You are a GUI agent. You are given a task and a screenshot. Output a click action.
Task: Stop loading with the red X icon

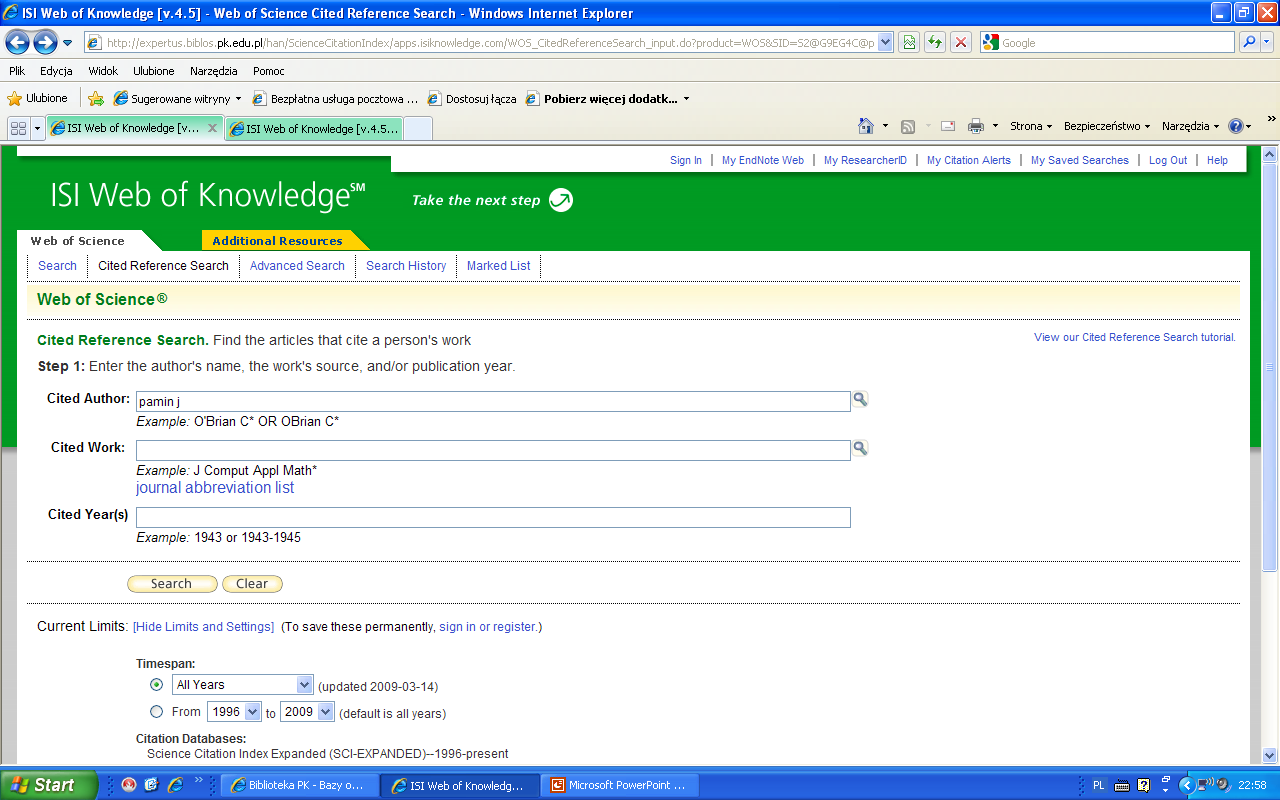click(960, 42)
